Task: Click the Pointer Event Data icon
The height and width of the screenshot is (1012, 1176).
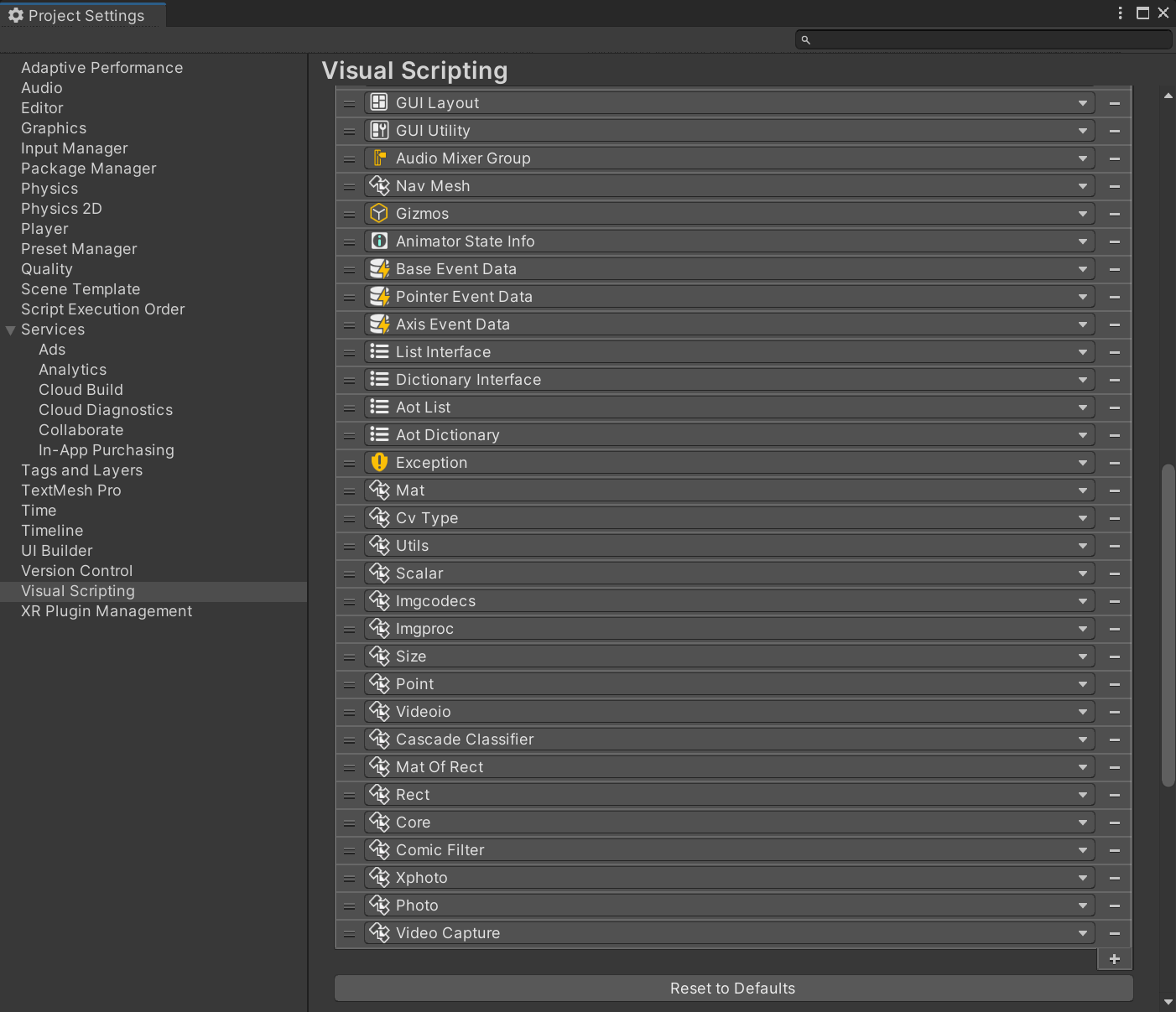Action: click(379, 296)
